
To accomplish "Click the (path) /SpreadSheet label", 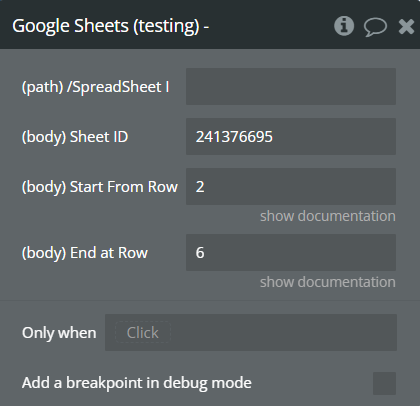I will click(x=95, y=87).
